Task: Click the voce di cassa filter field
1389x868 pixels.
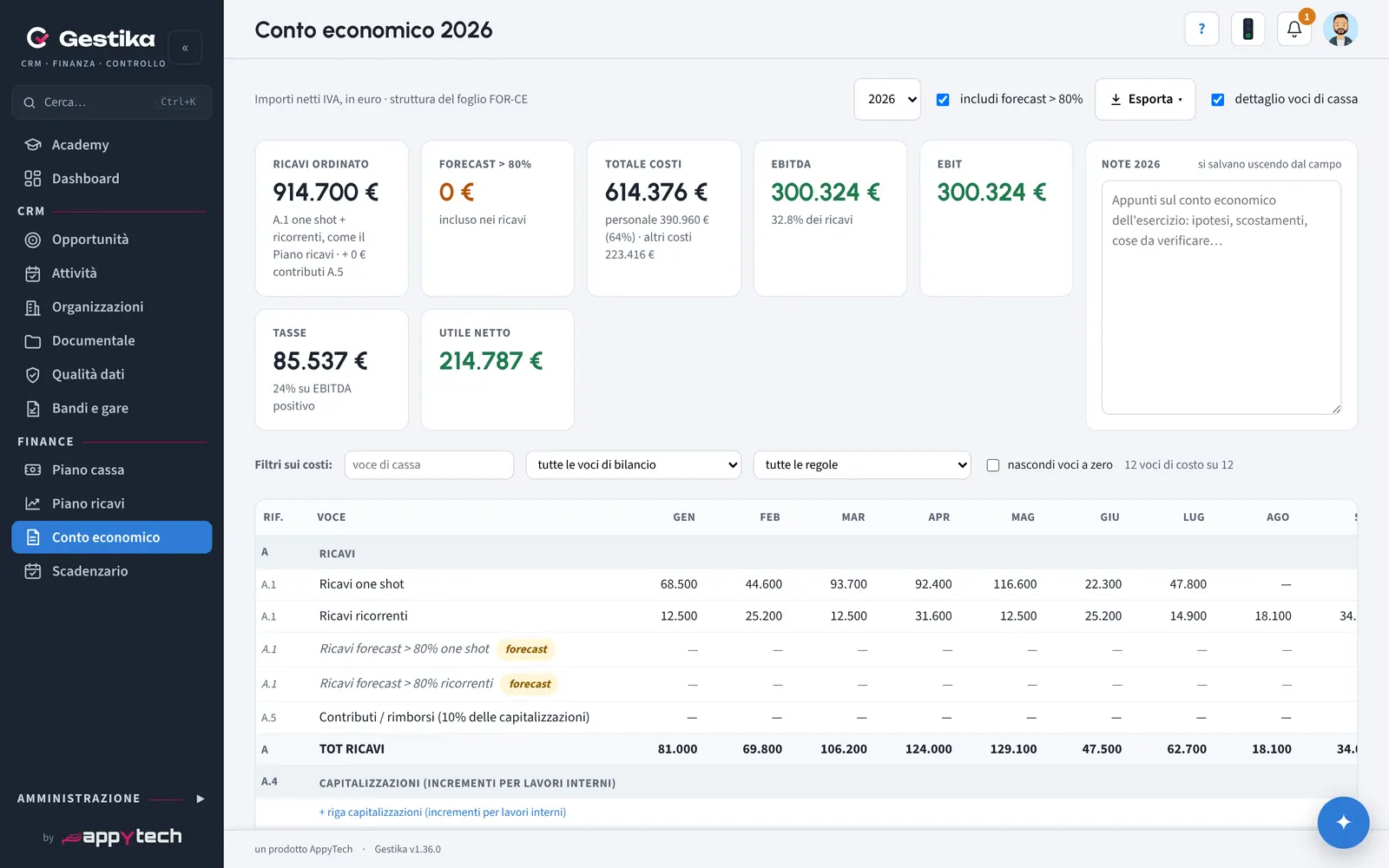Action: [429, 464]
